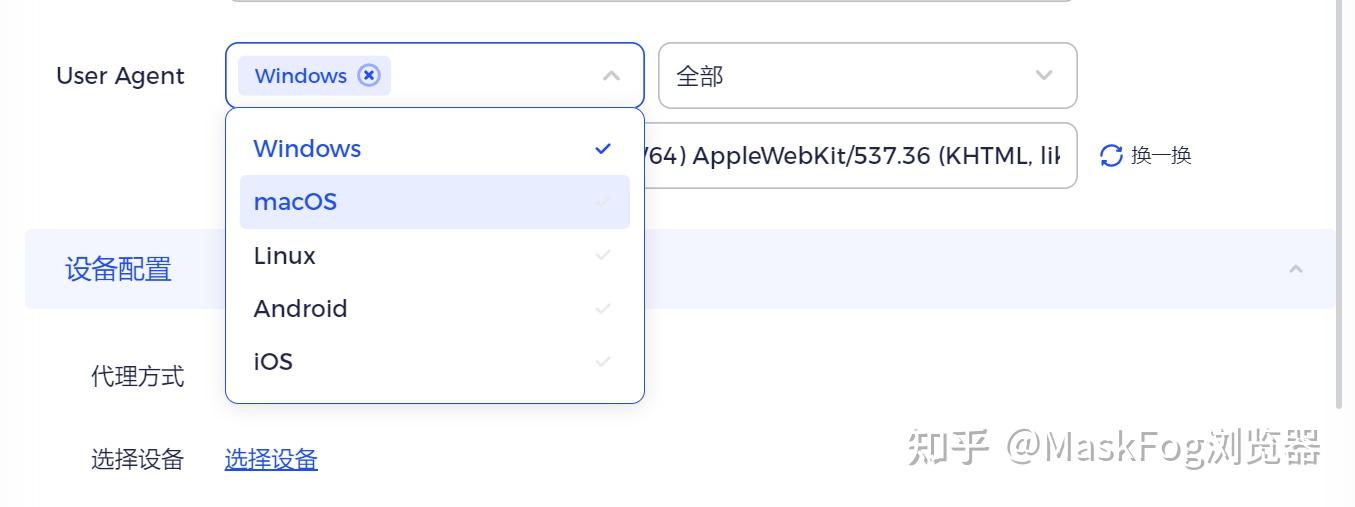
Task: Select Android option in dropdown
Action: click(300, 309)
